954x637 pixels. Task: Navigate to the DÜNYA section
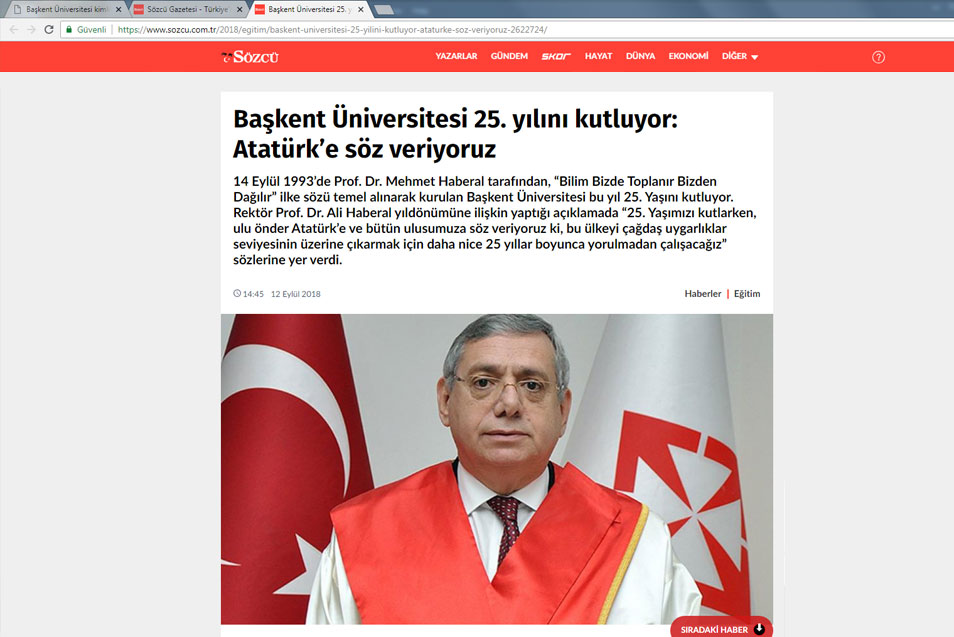[640, 57]
